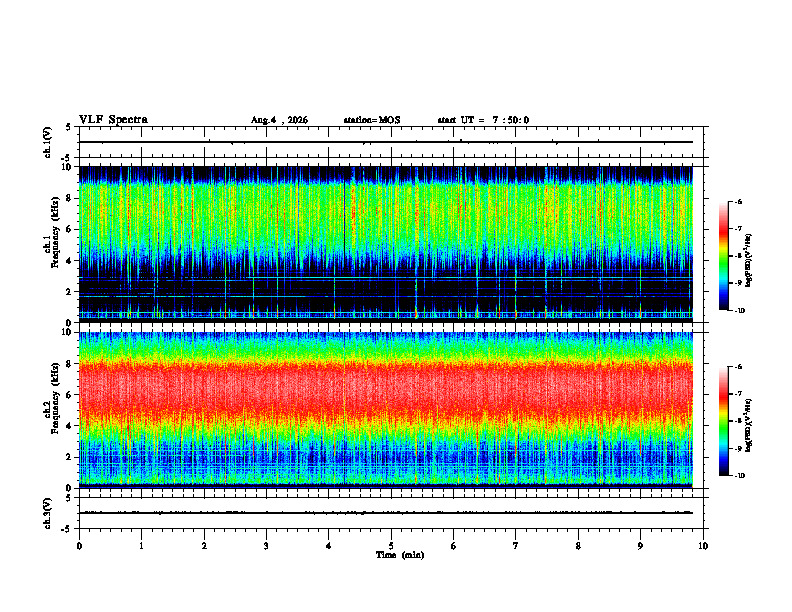Click the "Time (min)" axis label
This screenshot has width=792, height=612.
pos(400,555)
